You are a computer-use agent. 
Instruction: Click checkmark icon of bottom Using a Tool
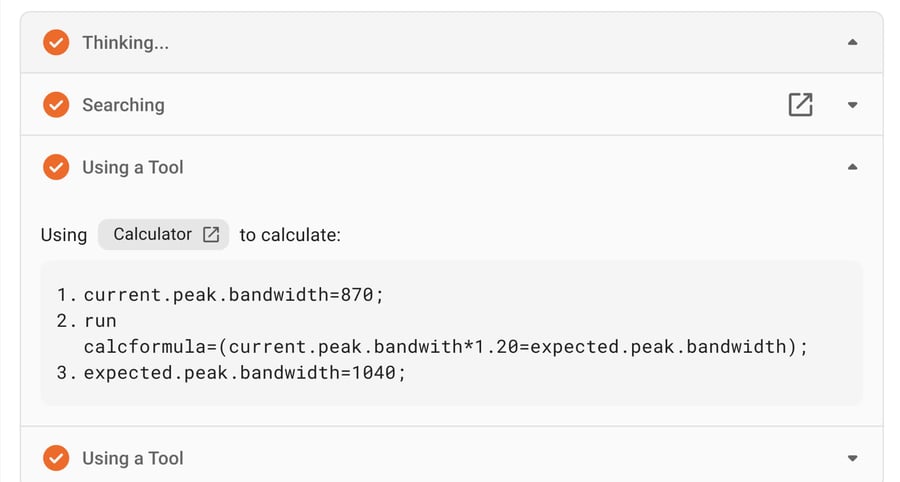[x=56, y=458]
